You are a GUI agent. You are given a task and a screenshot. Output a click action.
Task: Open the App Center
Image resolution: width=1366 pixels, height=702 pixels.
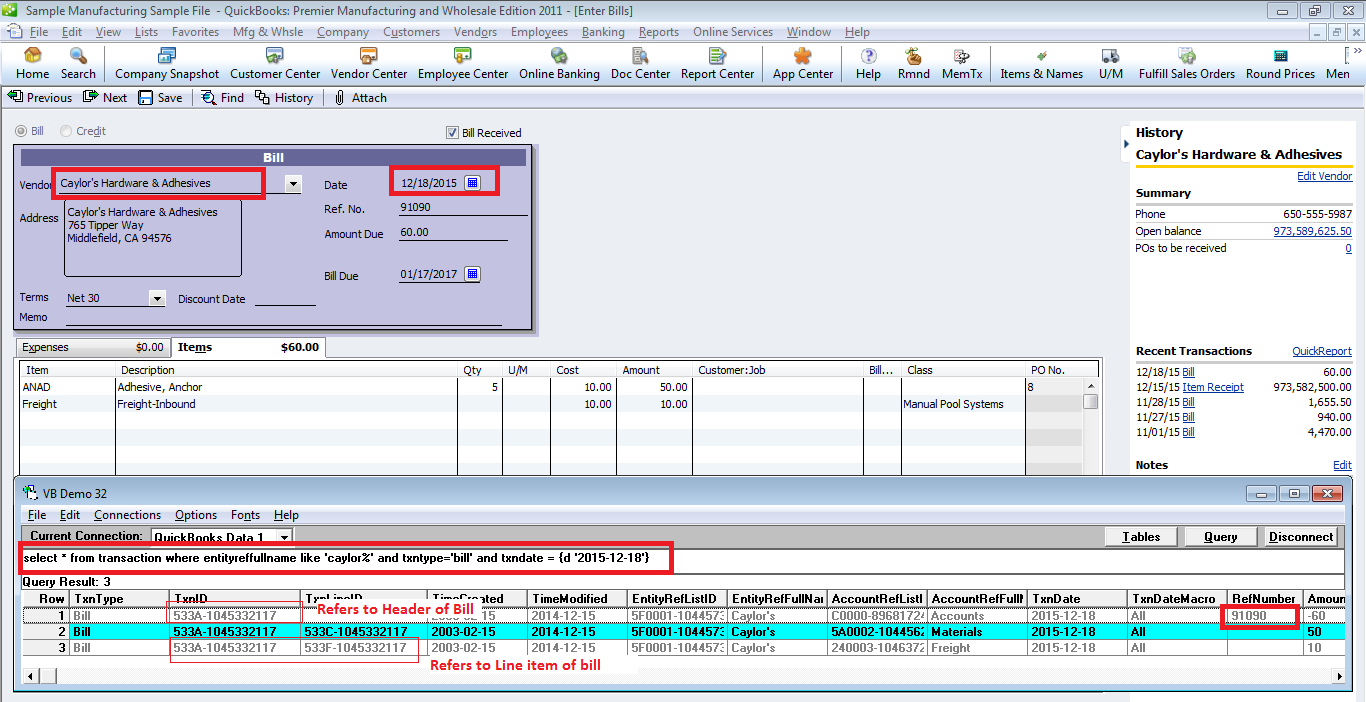point(802,64)
